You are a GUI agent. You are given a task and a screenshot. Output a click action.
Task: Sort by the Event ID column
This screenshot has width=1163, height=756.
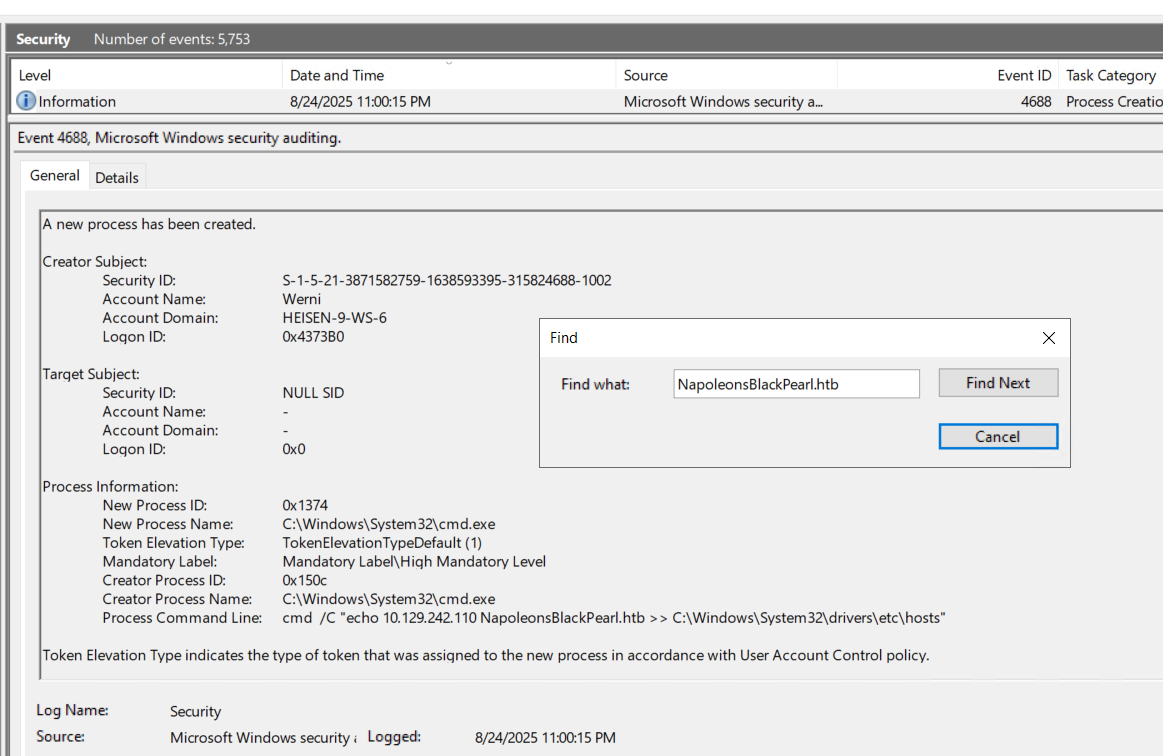[1024, 76]
